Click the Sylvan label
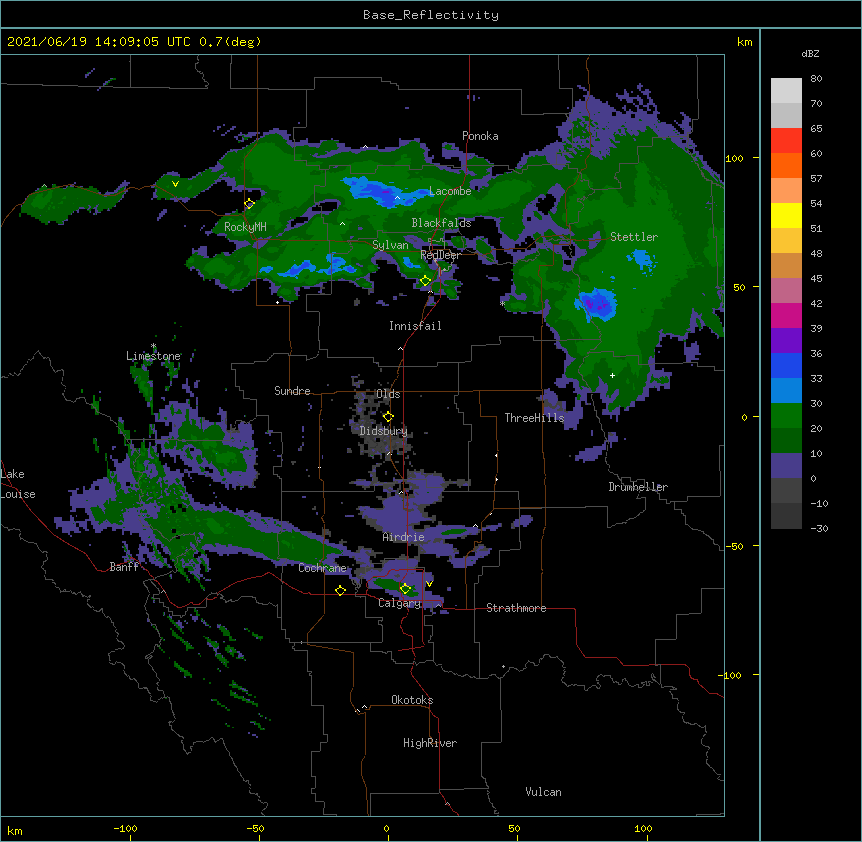The width and height of the screenshot is (862, 842). point(390,245)
